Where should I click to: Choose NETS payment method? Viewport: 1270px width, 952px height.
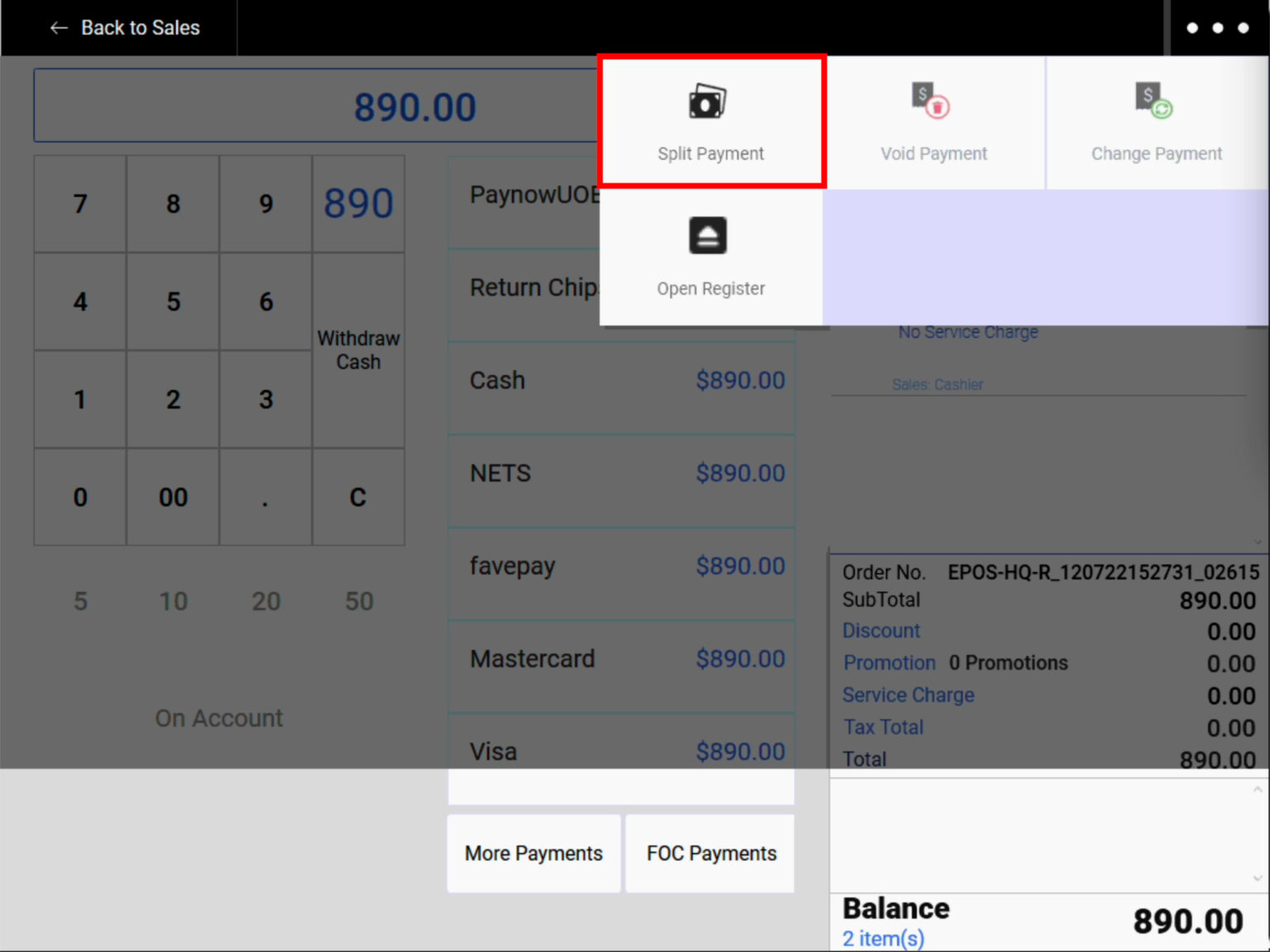tap(620, 473)
